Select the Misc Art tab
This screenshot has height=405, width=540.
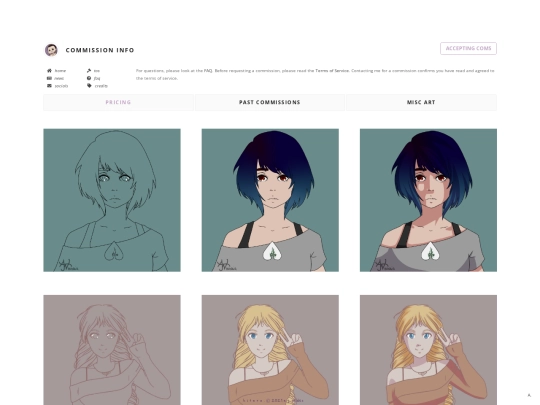(421, 102)
